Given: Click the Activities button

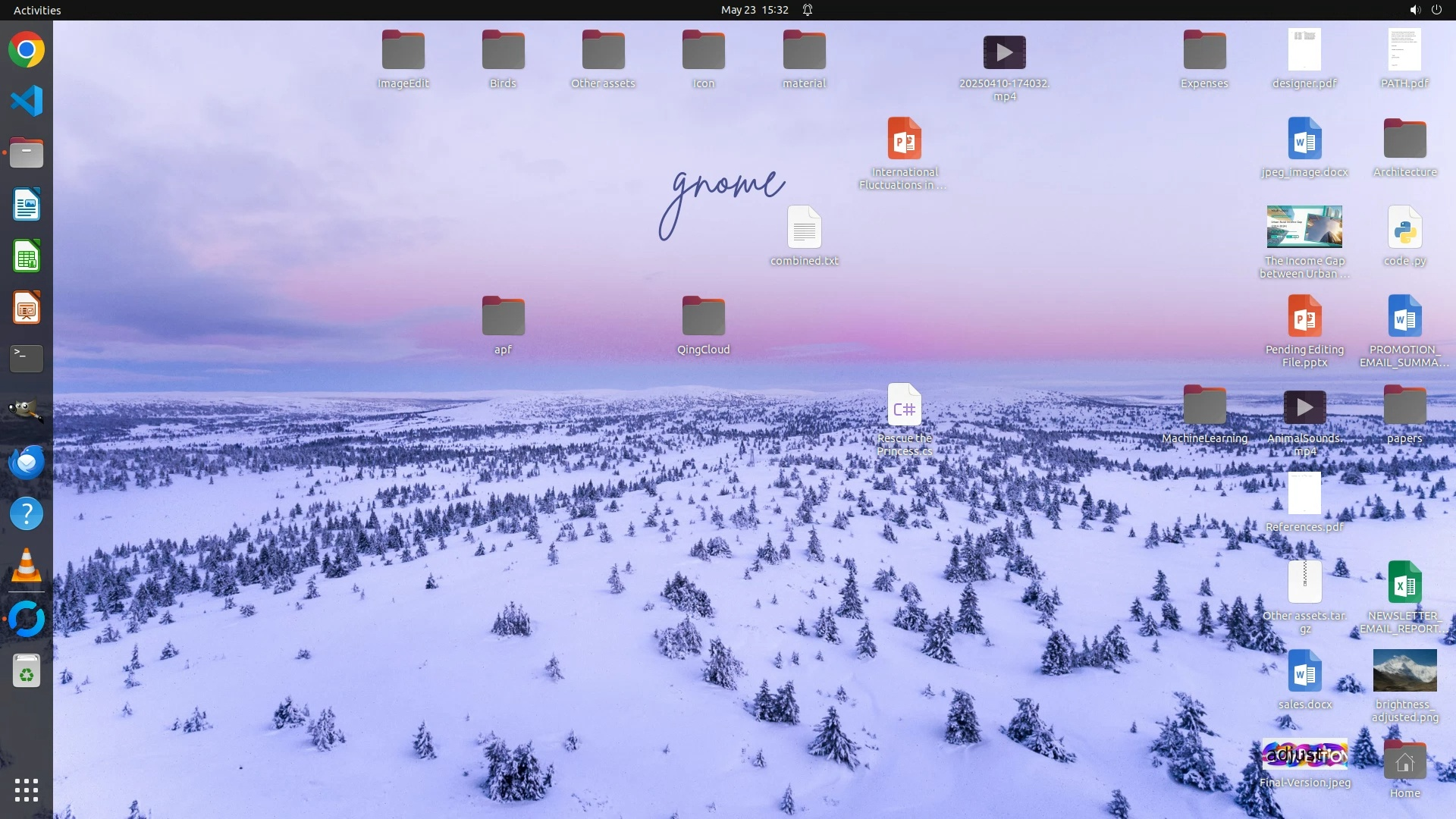Looking at the screenshot, I should pyautogui.click(x=37, y=10).
